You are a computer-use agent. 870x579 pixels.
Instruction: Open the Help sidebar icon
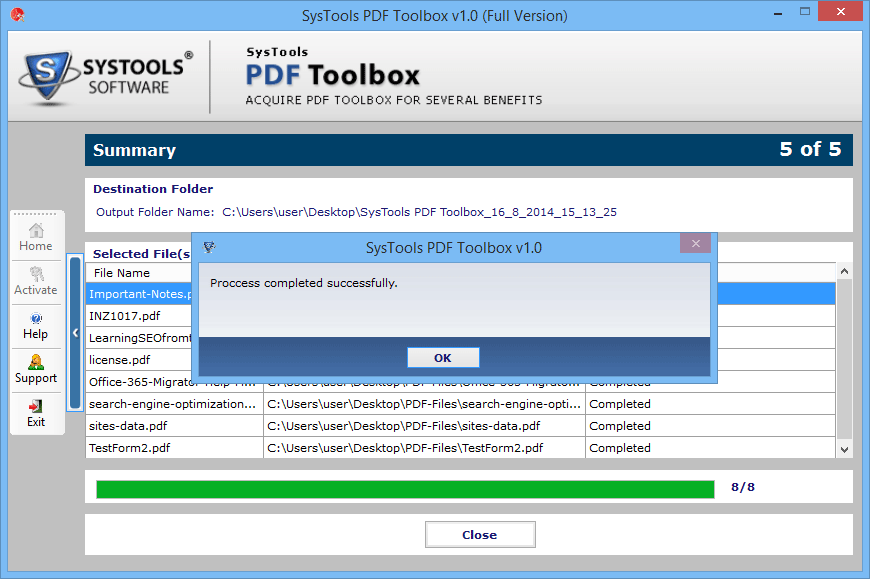[x=36, y=326]
